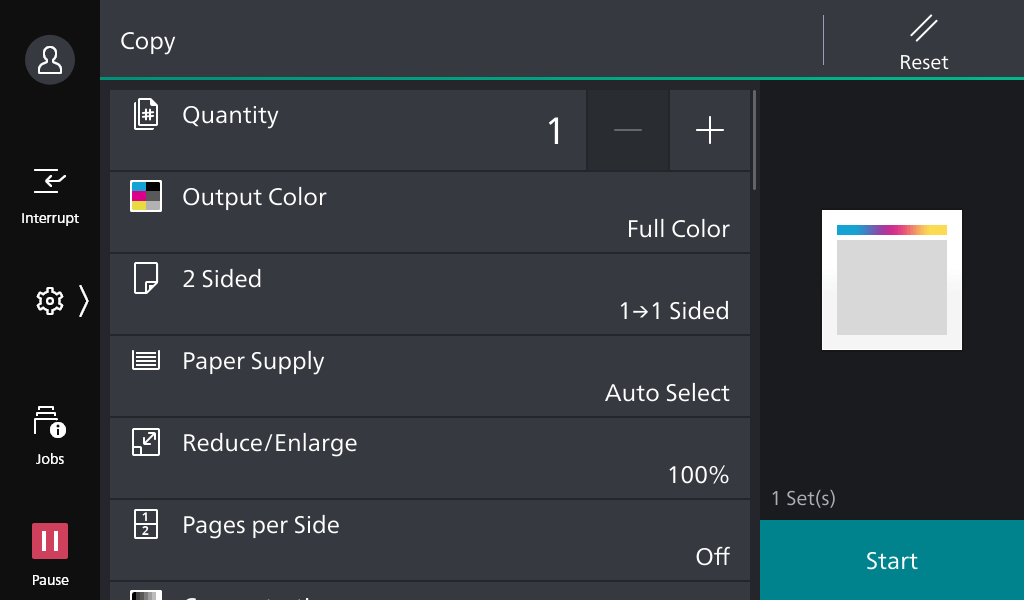Select the Copy header tab
1024x600 pixels.
(147, 41)
